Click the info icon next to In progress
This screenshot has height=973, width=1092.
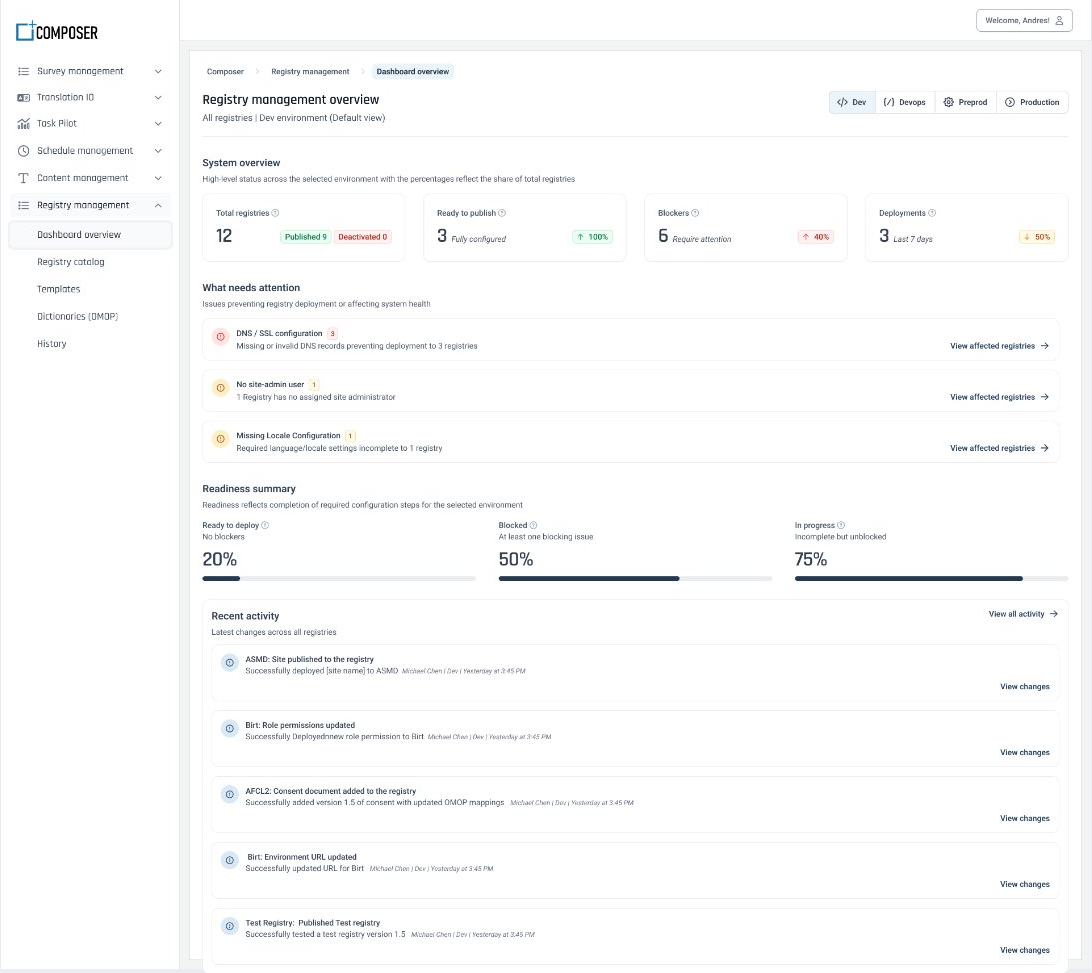tap(841, 525)
